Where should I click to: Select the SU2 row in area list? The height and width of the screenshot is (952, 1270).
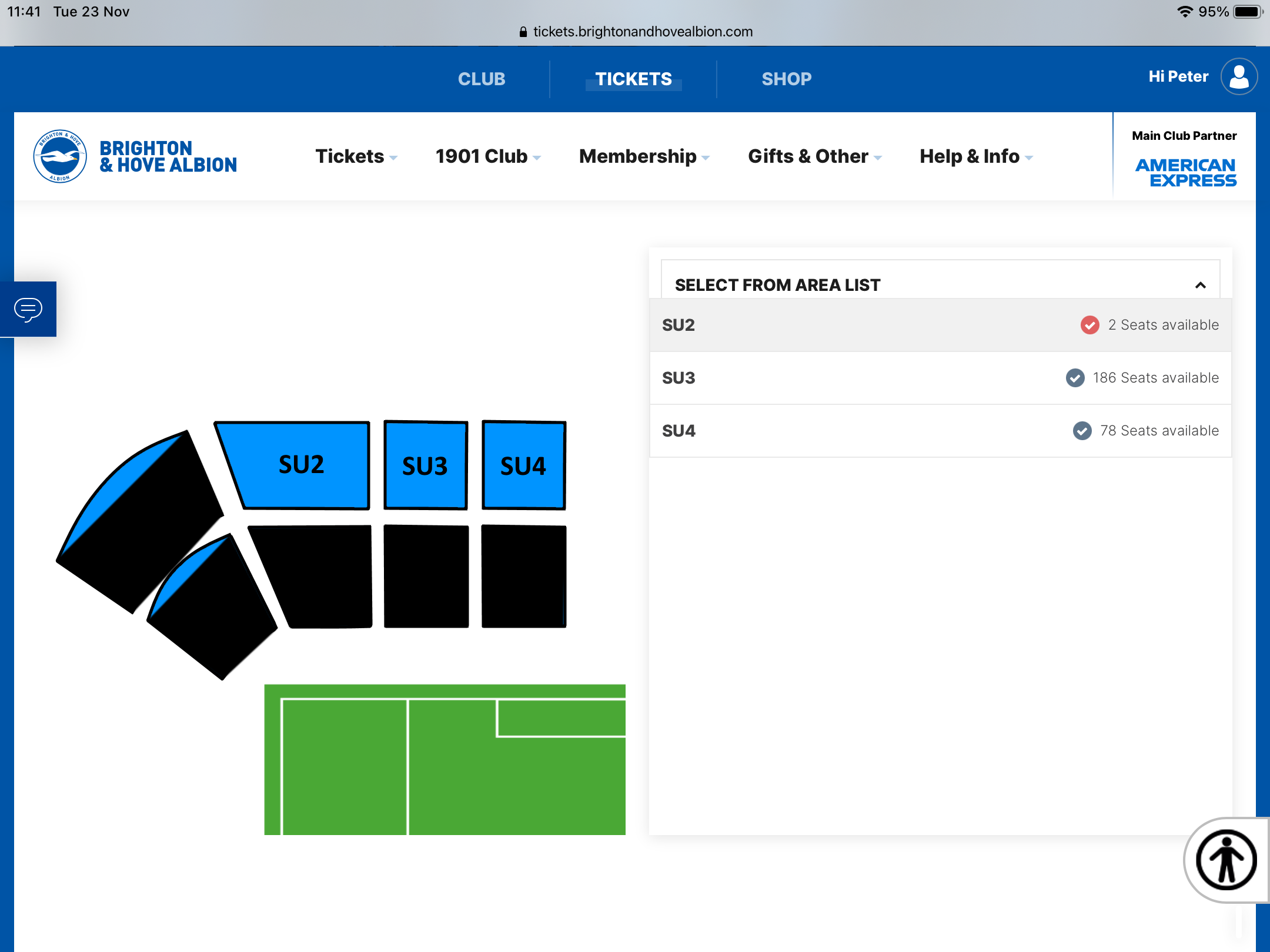941,325
